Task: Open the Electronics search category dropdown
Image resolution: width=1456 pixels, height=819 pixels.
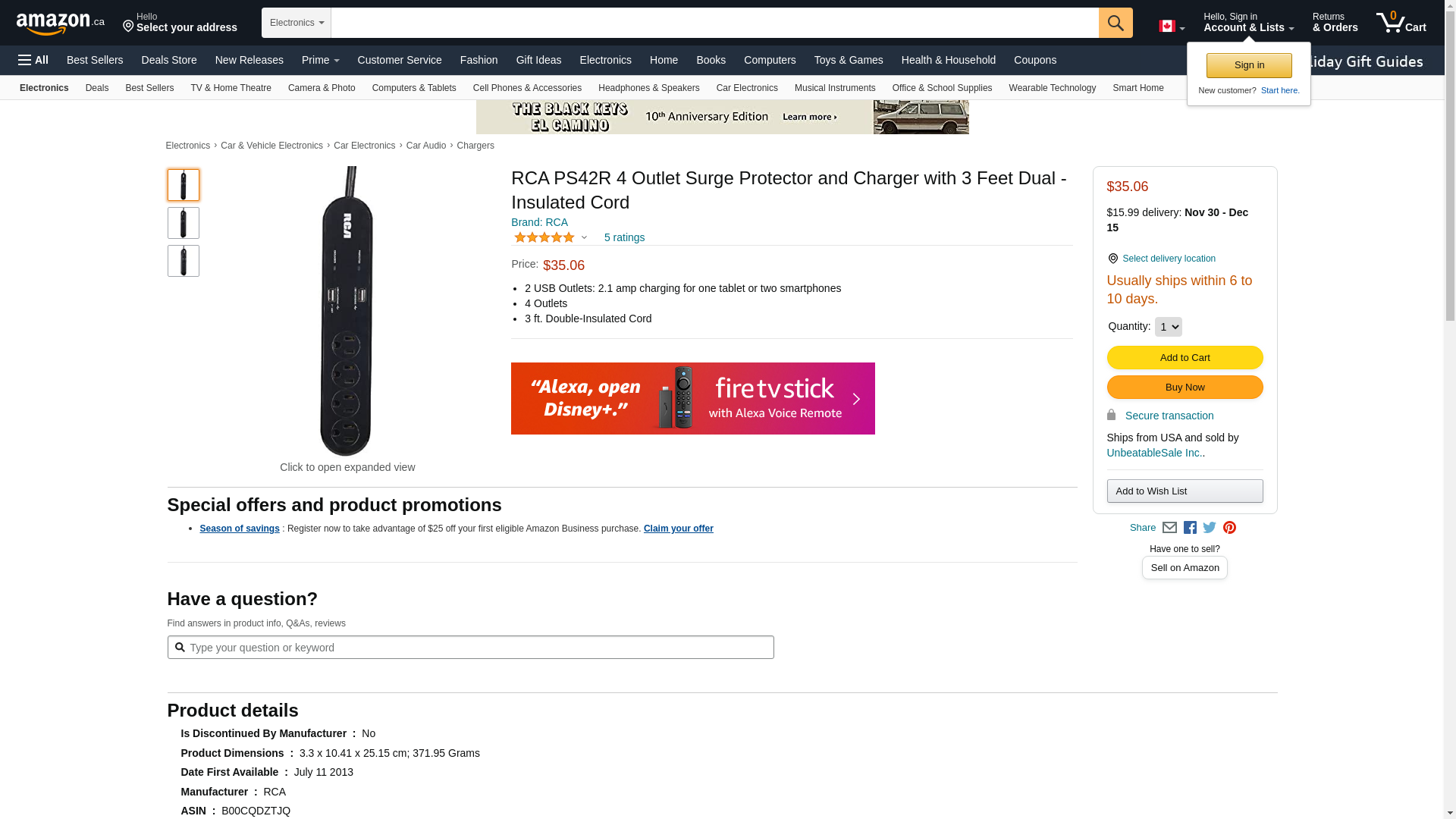Action: point(297,23)
